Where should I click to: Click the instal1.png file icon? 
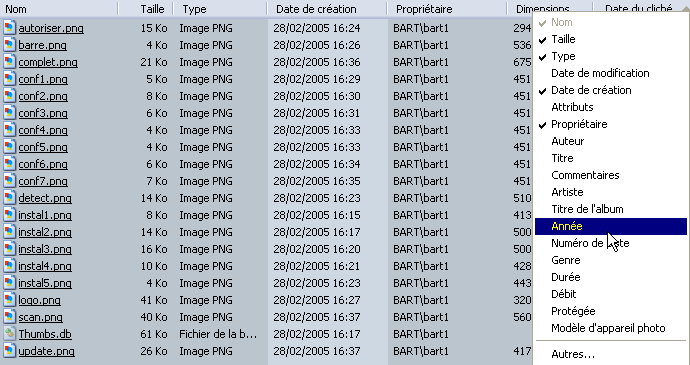pyautogui.click(x=9, y=215)
